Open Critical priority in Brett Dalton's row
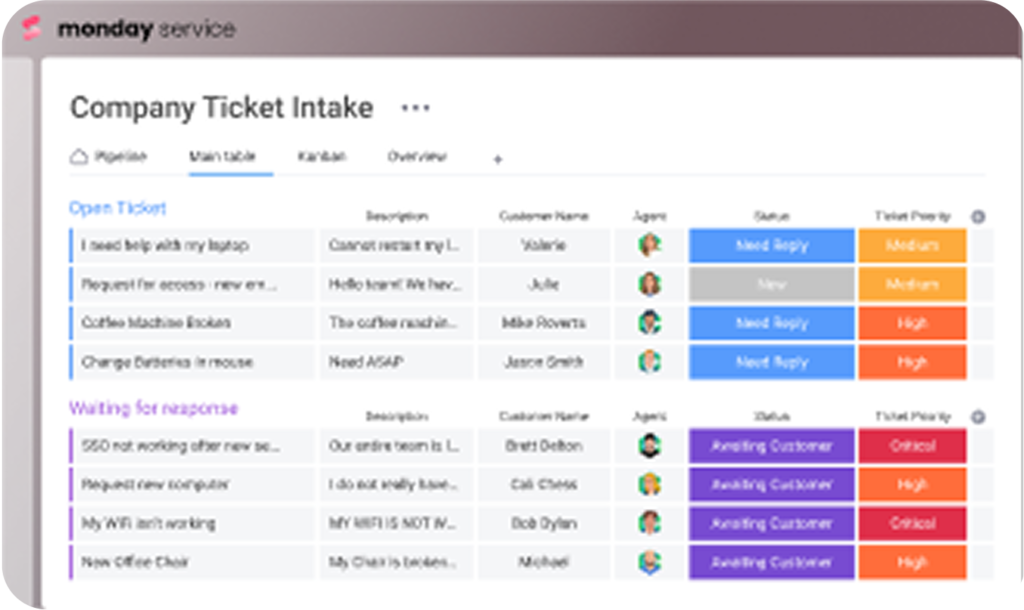 click(912, 446)
